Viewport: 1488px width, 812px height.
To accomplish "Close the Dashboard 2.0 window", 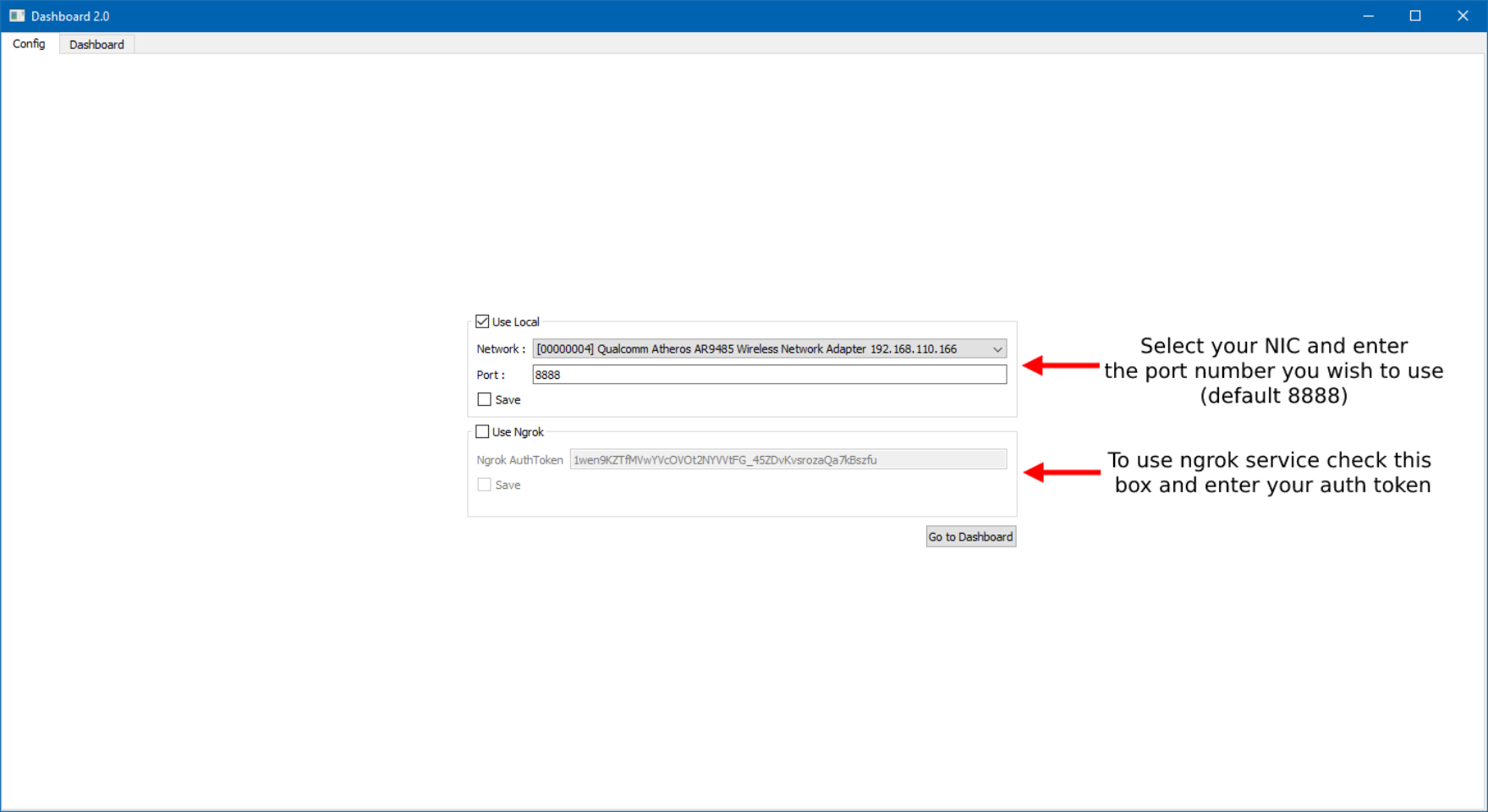I will click(1463, 16).
